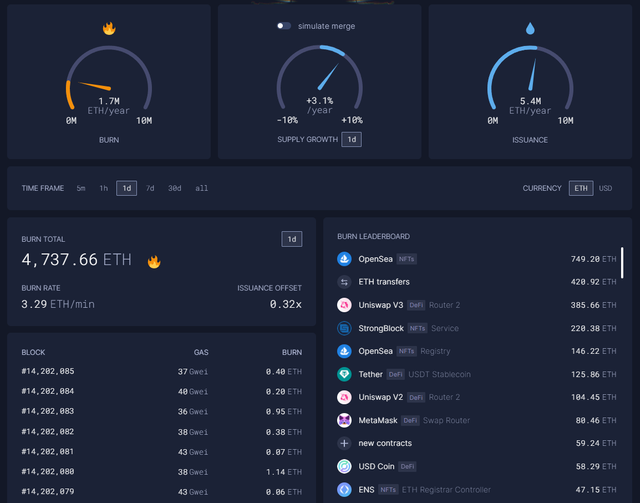Click the MetaMask fox icon
The height and width of the screenshot is (503, 640).
[x=344, y=420]
